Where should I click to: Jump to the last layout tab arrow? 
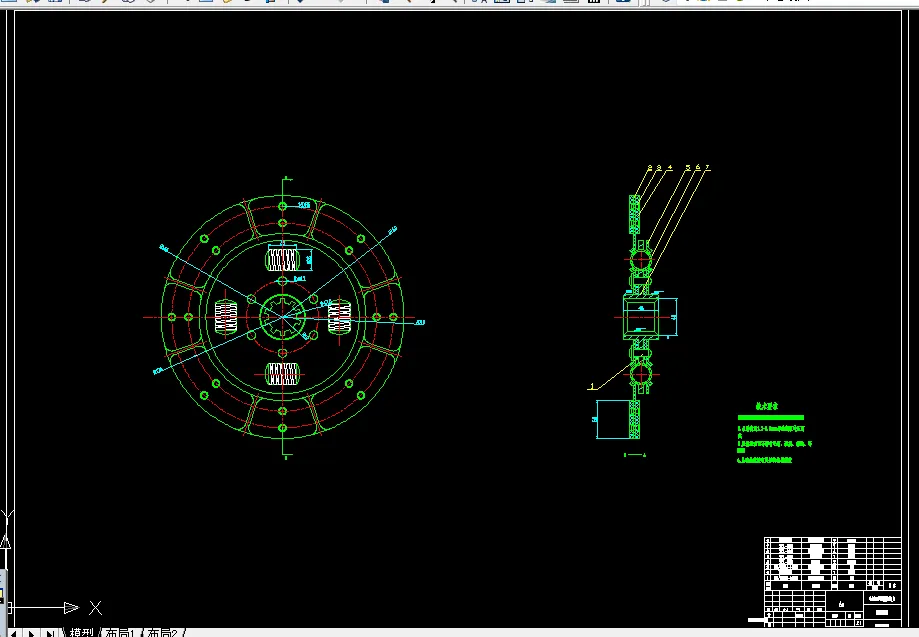click(50, 633)
